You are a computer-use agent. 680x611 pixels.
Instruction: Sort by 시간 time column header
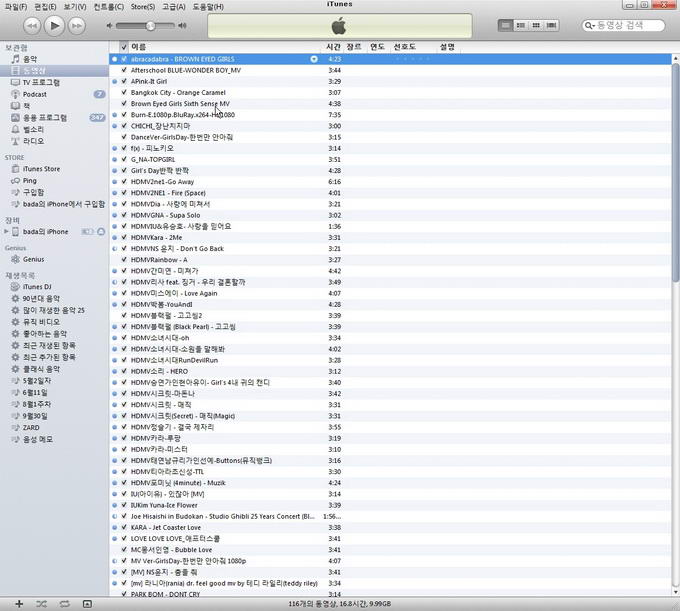point(333,47)
